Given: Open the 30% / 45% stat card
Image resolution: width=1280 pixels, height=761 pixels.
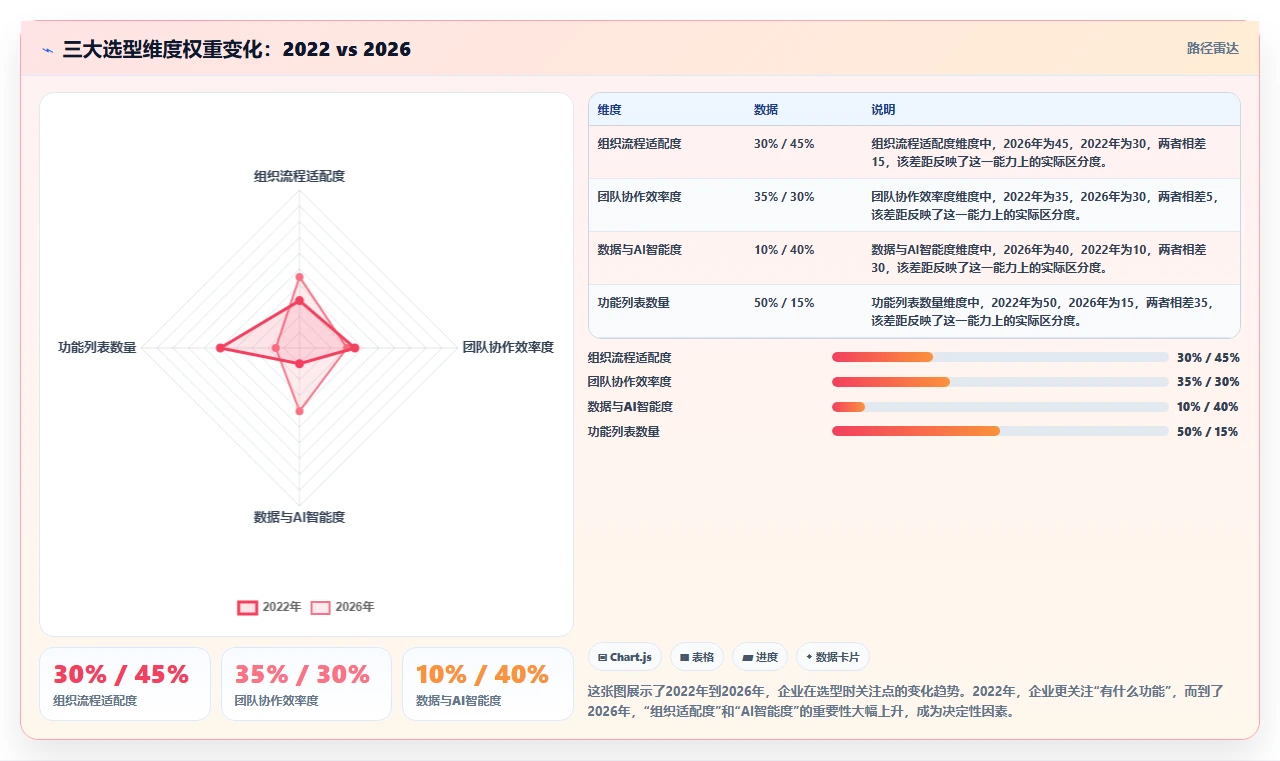Looking at the screenshot, I should (125, 684).
